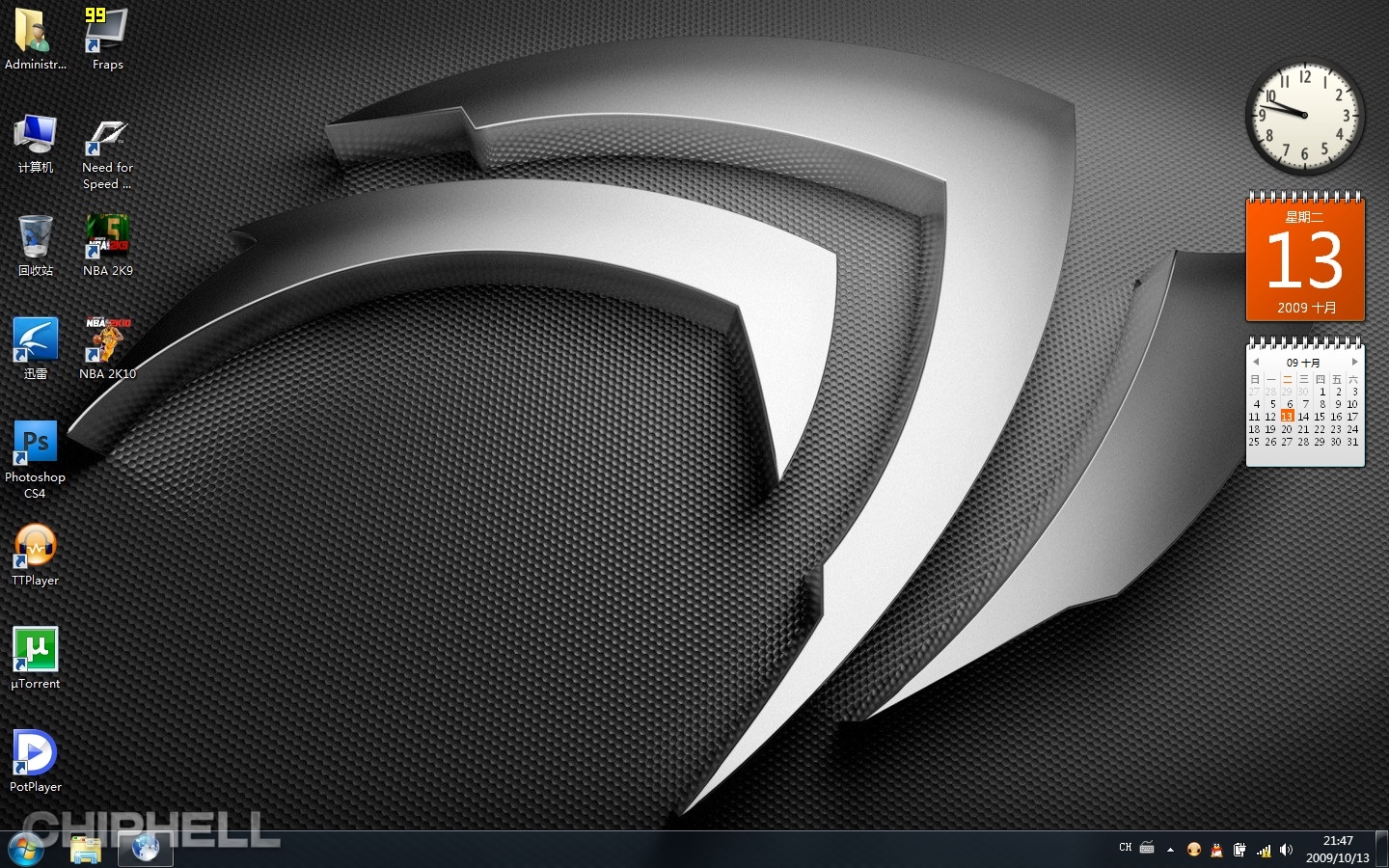Open the volume speaker tray icon

(x=1286, y=850)
